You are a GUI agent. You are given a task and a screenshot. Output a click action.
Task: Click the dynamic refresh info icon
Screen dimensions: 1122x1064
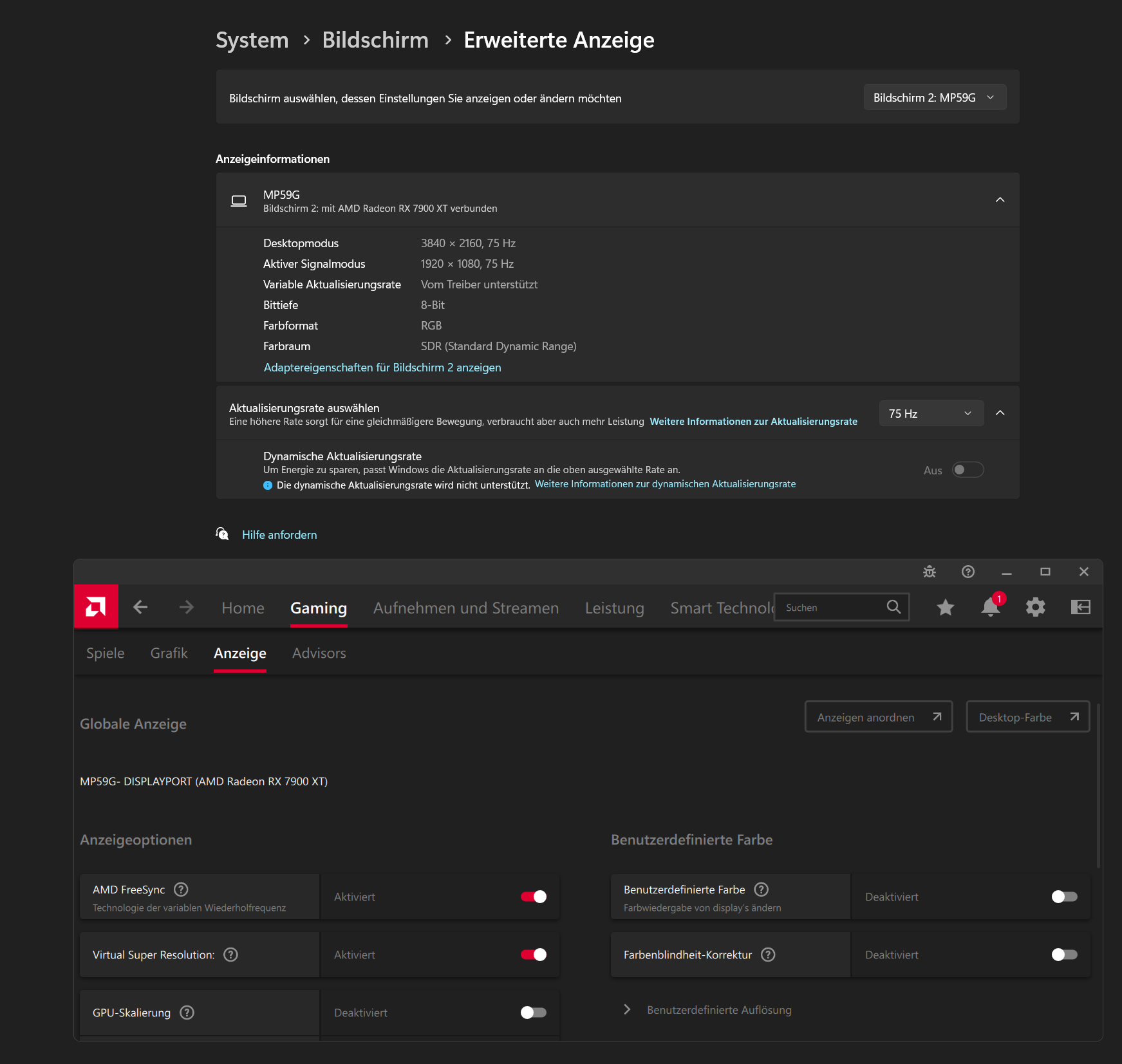pos(268,485)
